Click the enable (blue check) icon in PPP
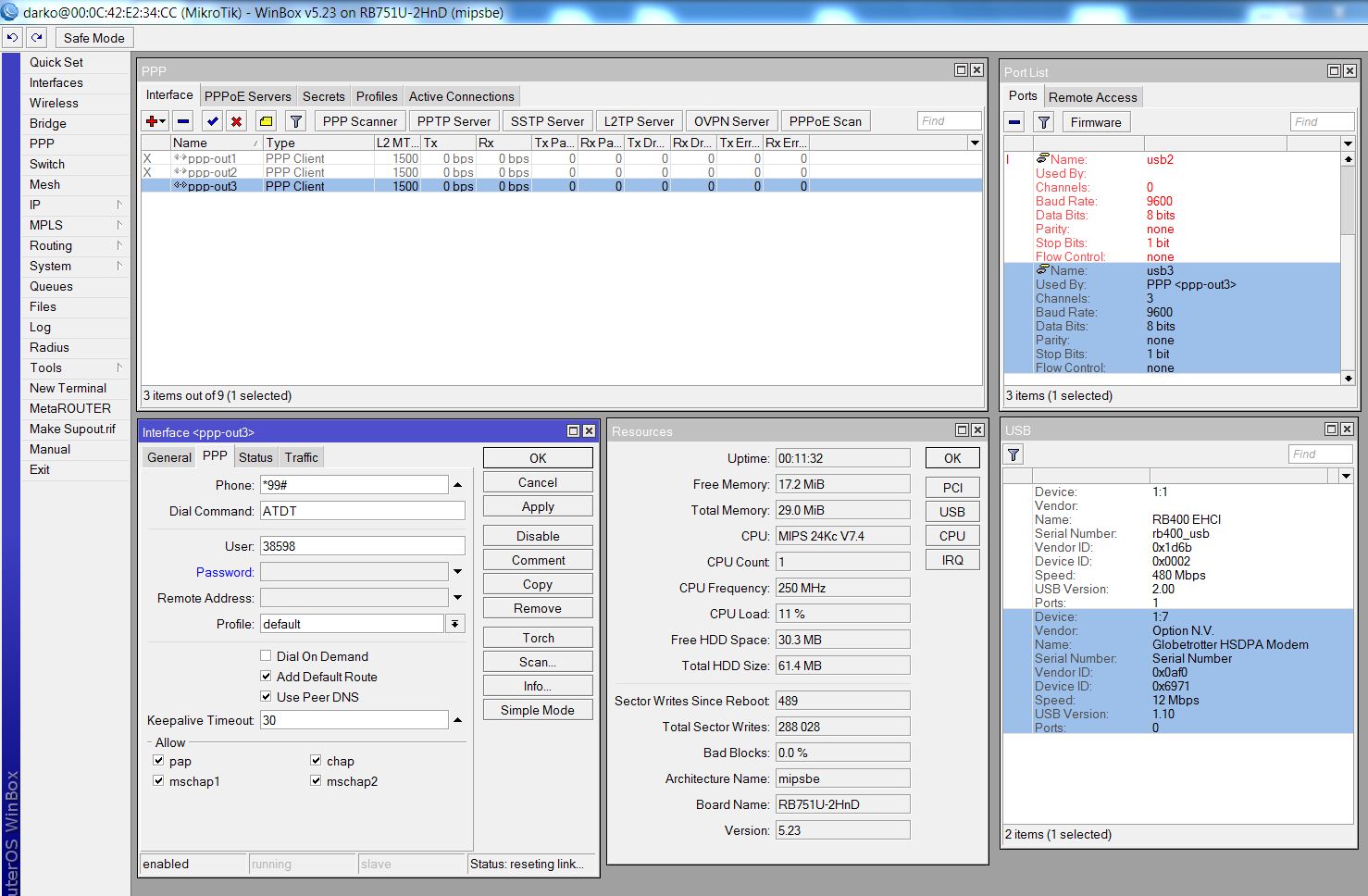The width and height of the screenshot is (1368, 896). (x=211, y=120)
